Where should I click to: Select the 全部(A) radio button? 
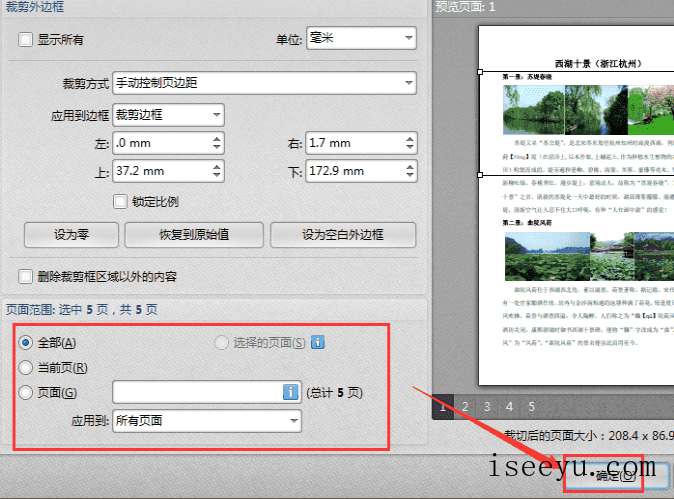[26, 343]
